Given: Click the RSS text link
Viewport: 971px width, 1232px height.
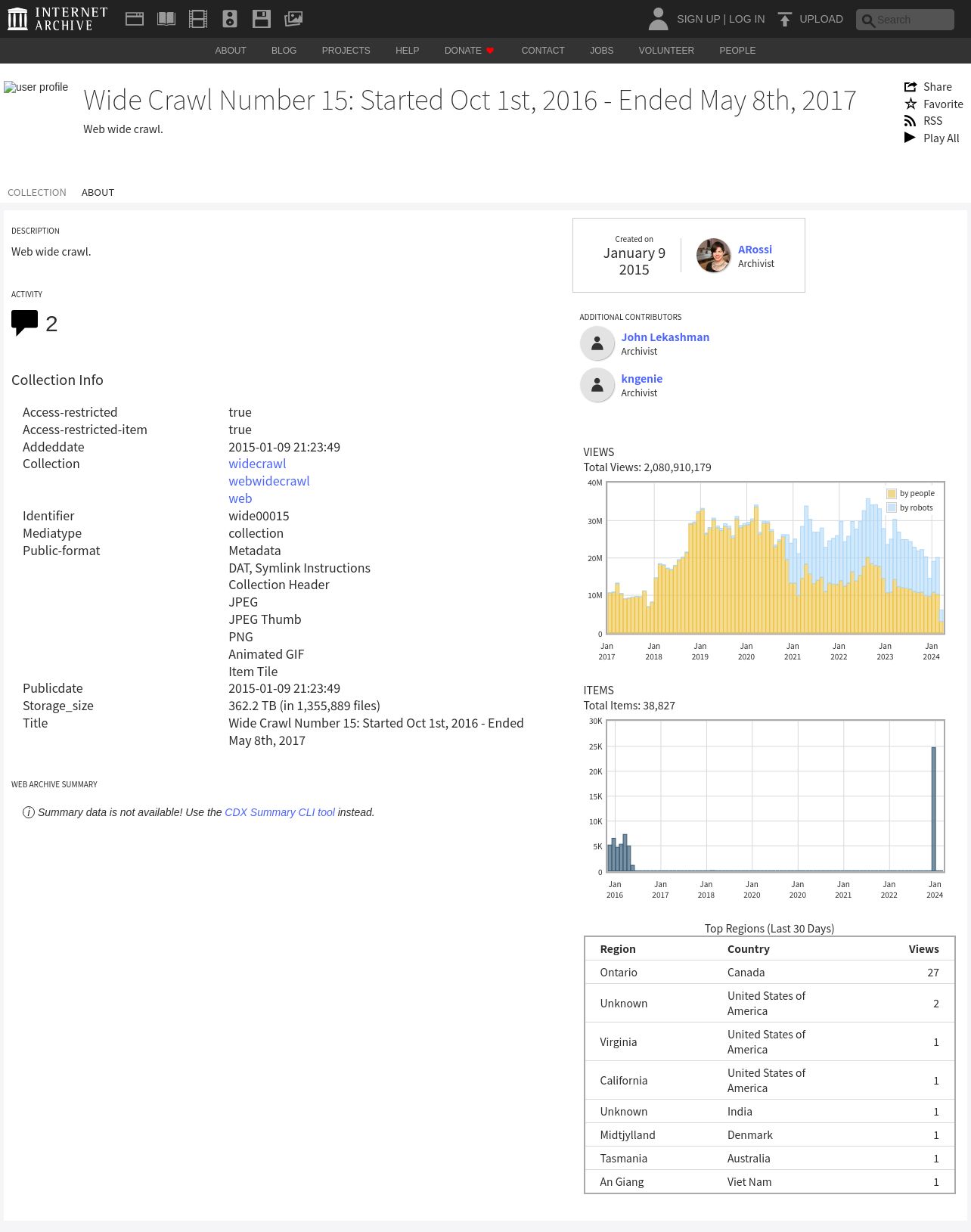Looking at the screenshot, I should (x=933, y=121).
